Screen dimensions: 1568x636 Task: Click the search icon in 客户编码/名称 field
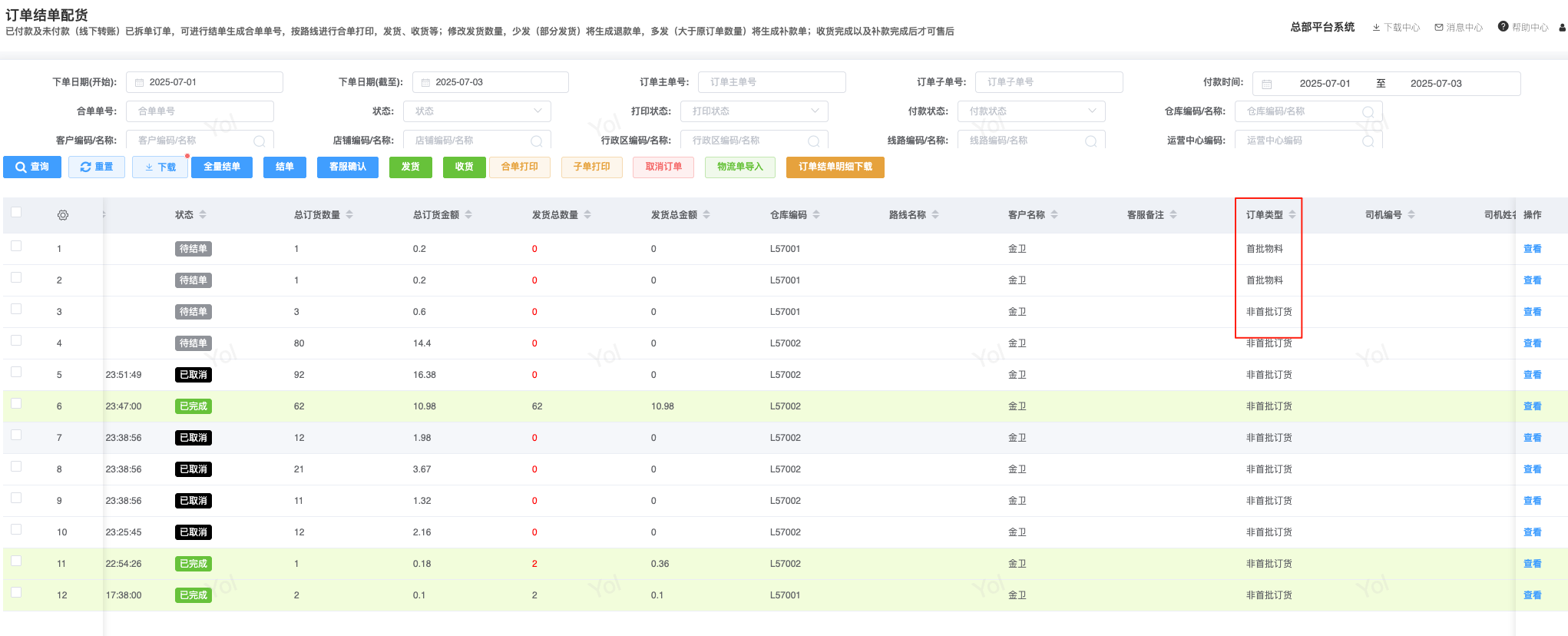260,141
